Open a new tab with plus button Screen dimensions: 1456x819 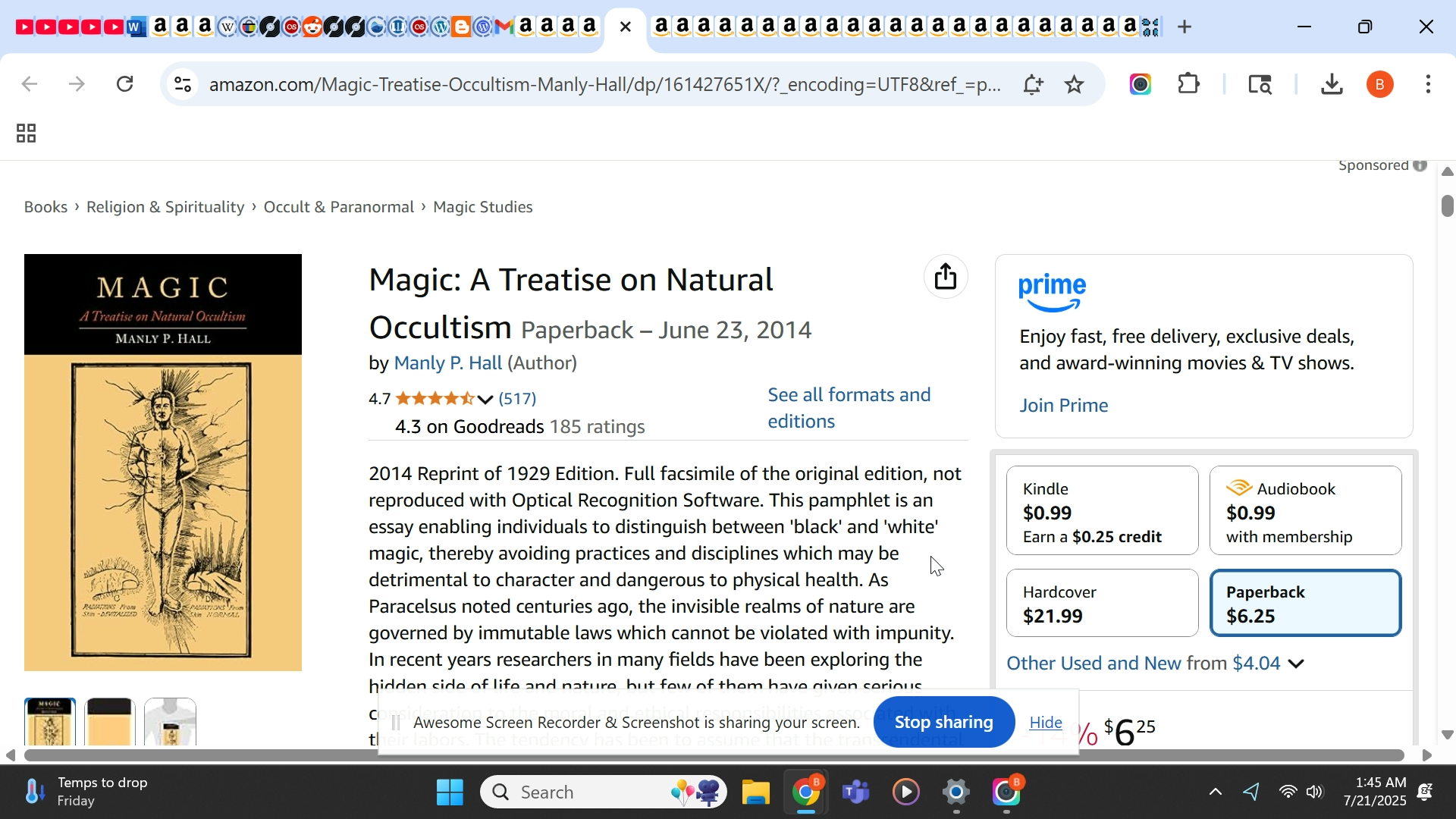coord(1185,27)
